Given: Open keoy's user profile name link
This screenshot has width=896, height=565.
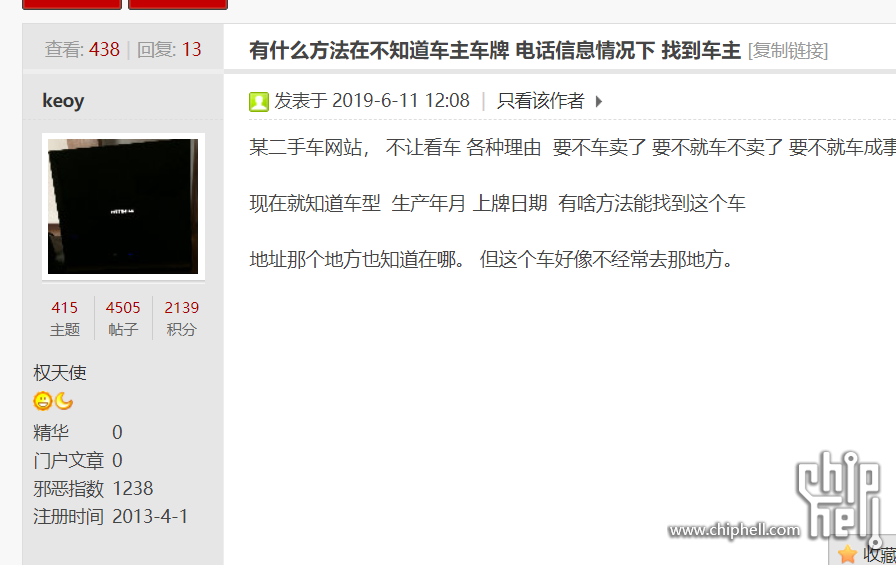Looking at the screenshot, I should [63, 101].
